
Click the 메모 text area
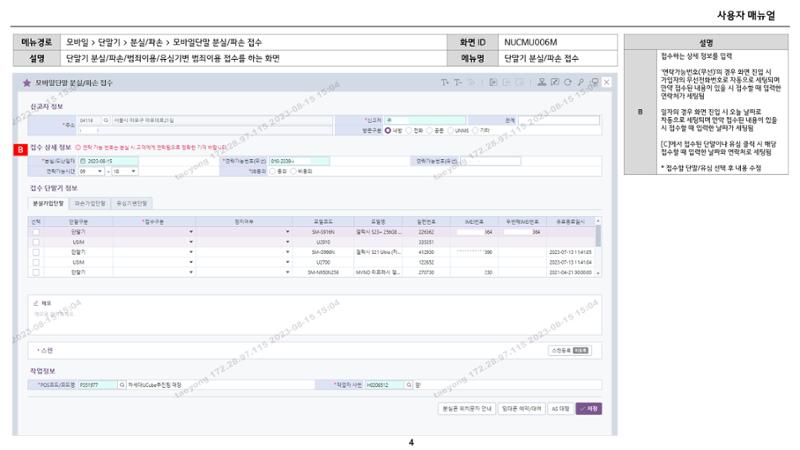315,315
